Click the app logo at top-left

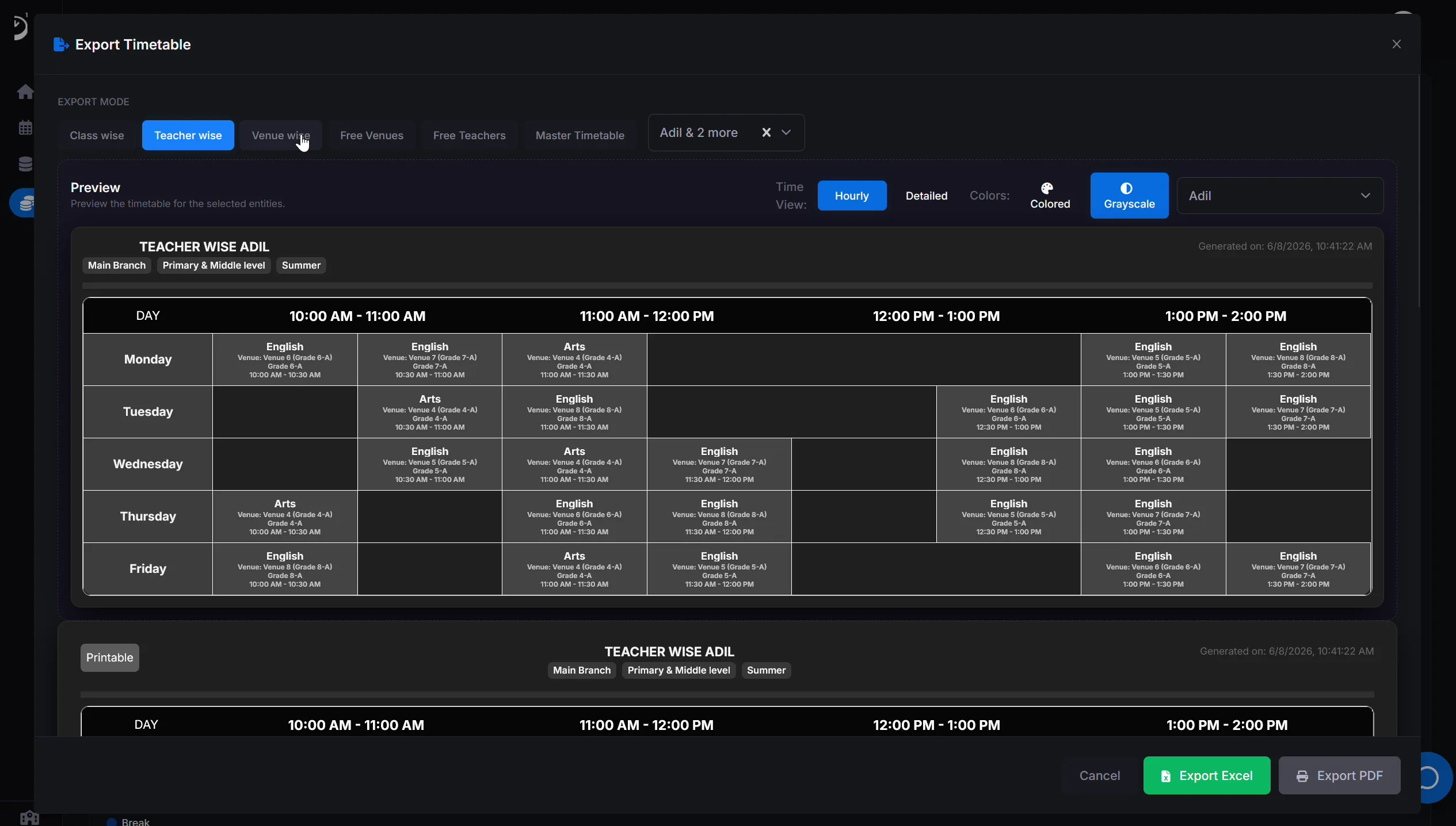[20, 27]
